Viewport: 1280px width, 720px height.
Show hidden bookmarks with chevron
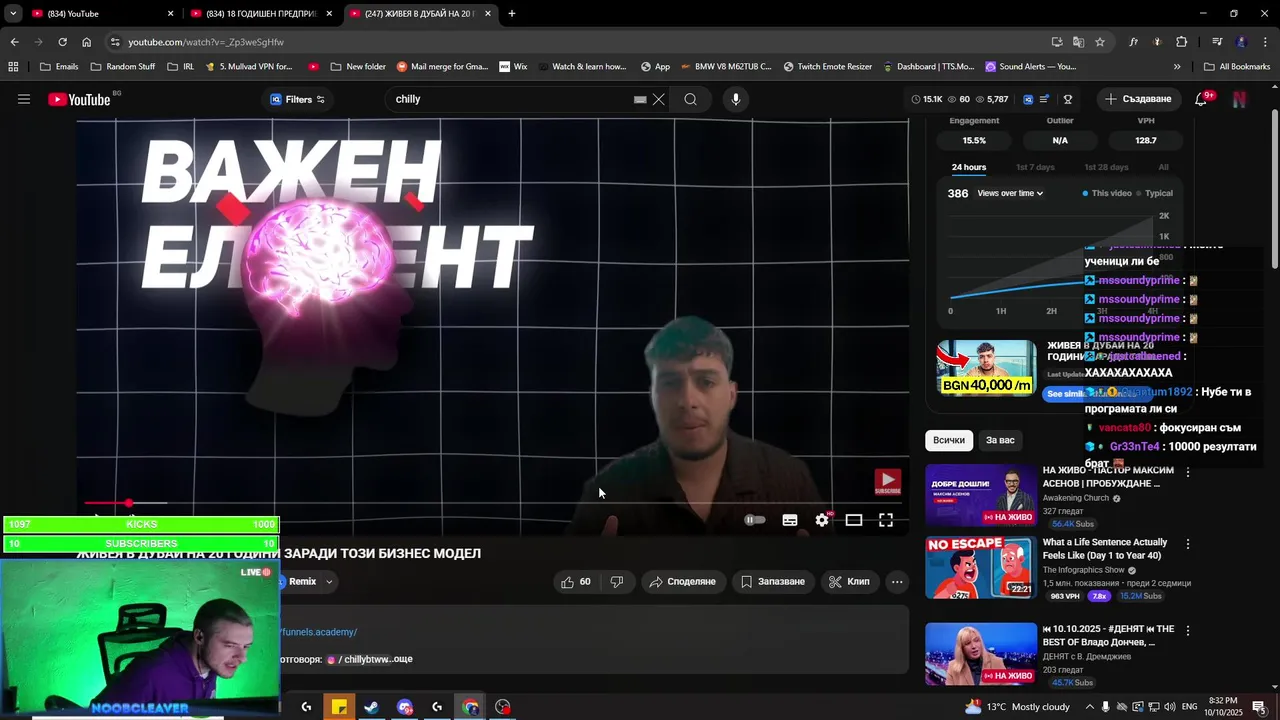[1177, 67]
